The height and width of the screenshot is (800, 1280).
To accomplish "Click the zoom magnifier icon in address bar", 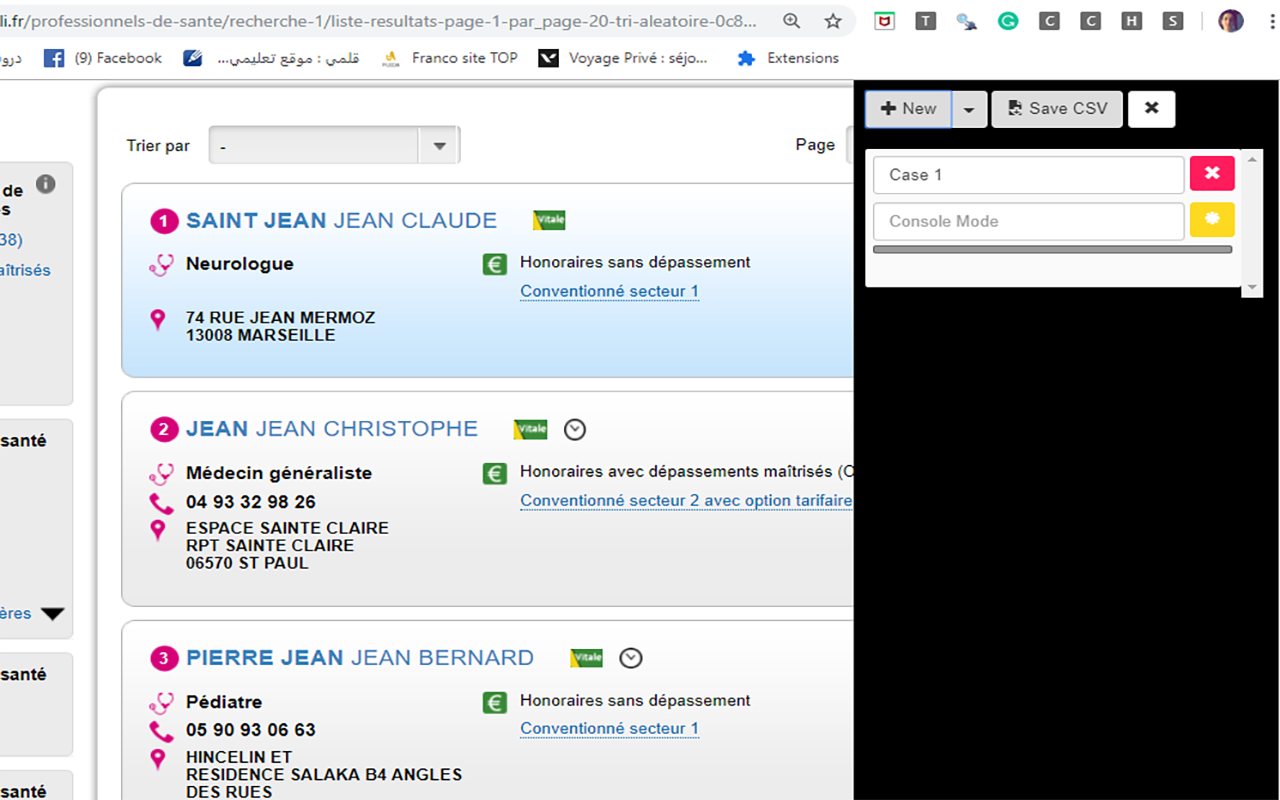I will pos(791,21).
